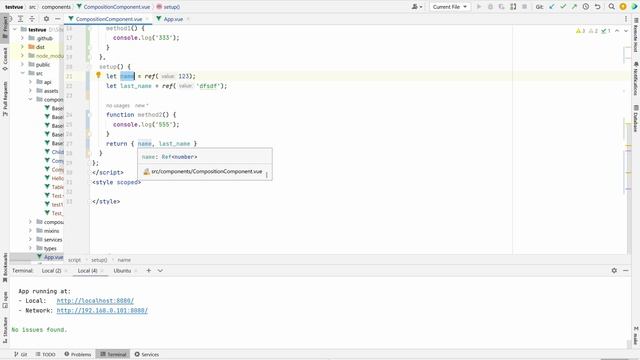The image size is (640, 360).
Task: Toggle the Structure tool window button
Action: 5,330
